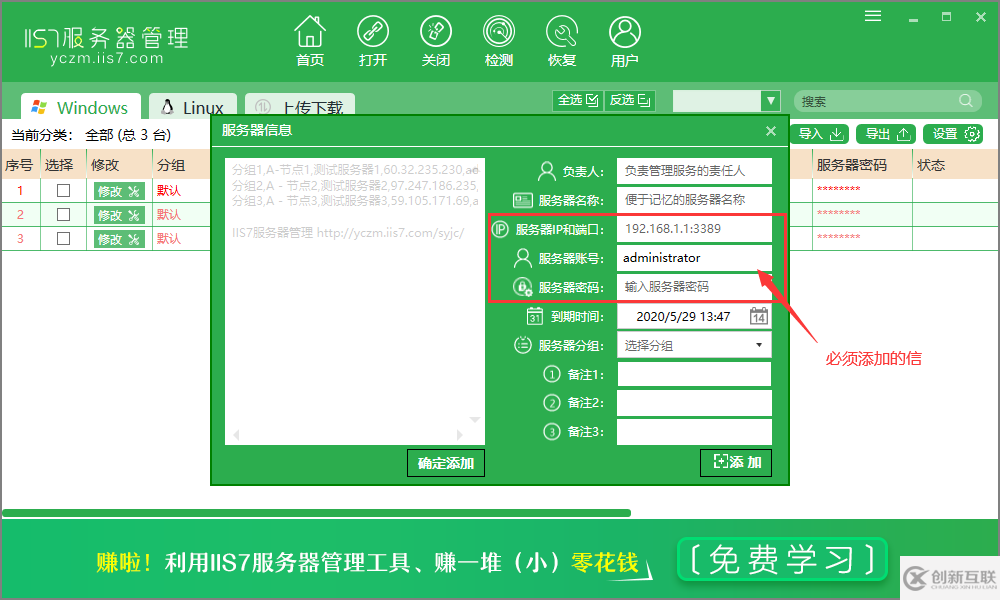This screenshot has width=1000, height=600.
Task: Click the 设置 settings gear button
Action: (955, 133)
